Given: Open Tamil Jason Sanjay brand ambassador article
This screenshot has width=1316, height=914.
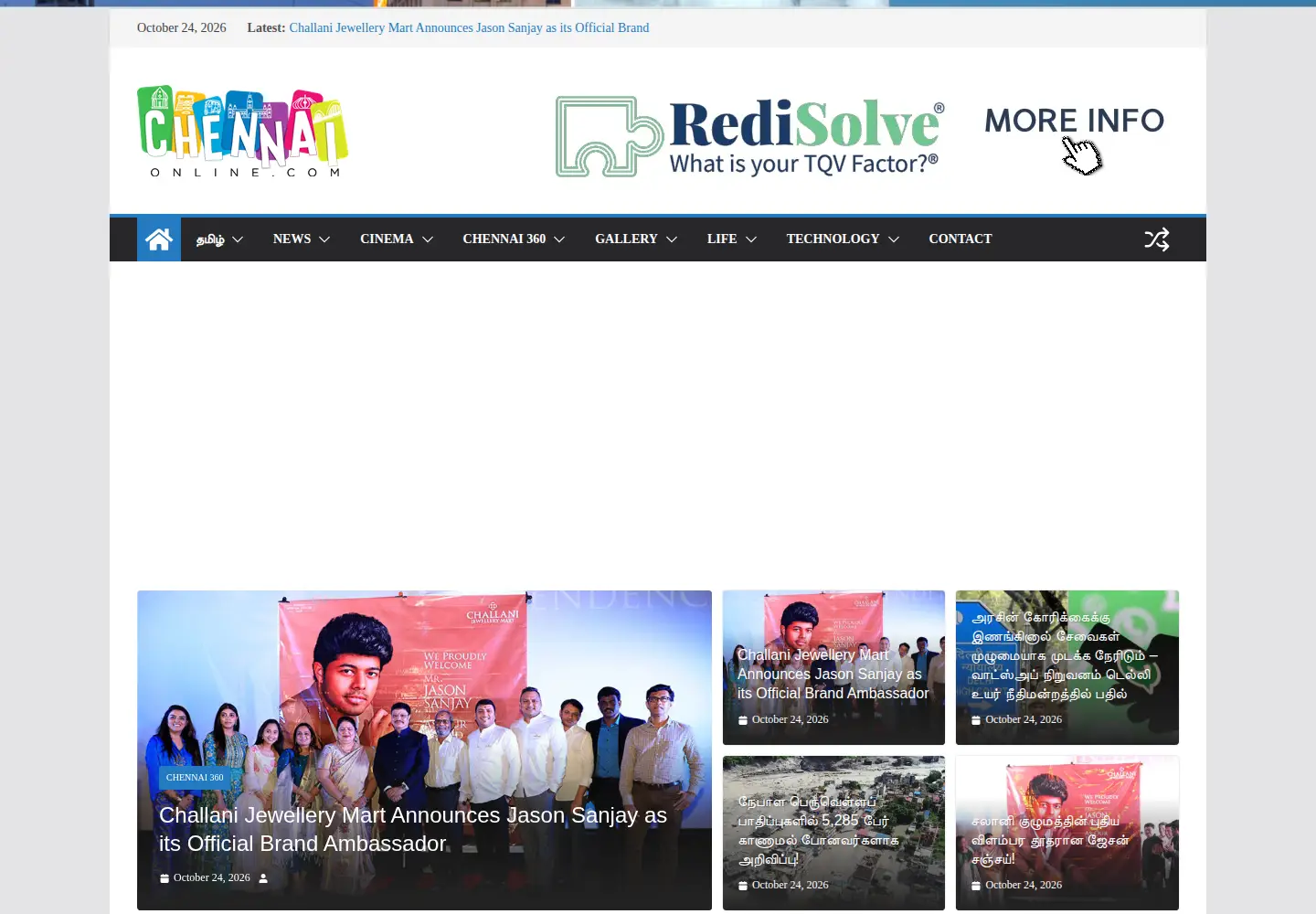Looking at the screenshot, I should click(x=1050, y=840).
